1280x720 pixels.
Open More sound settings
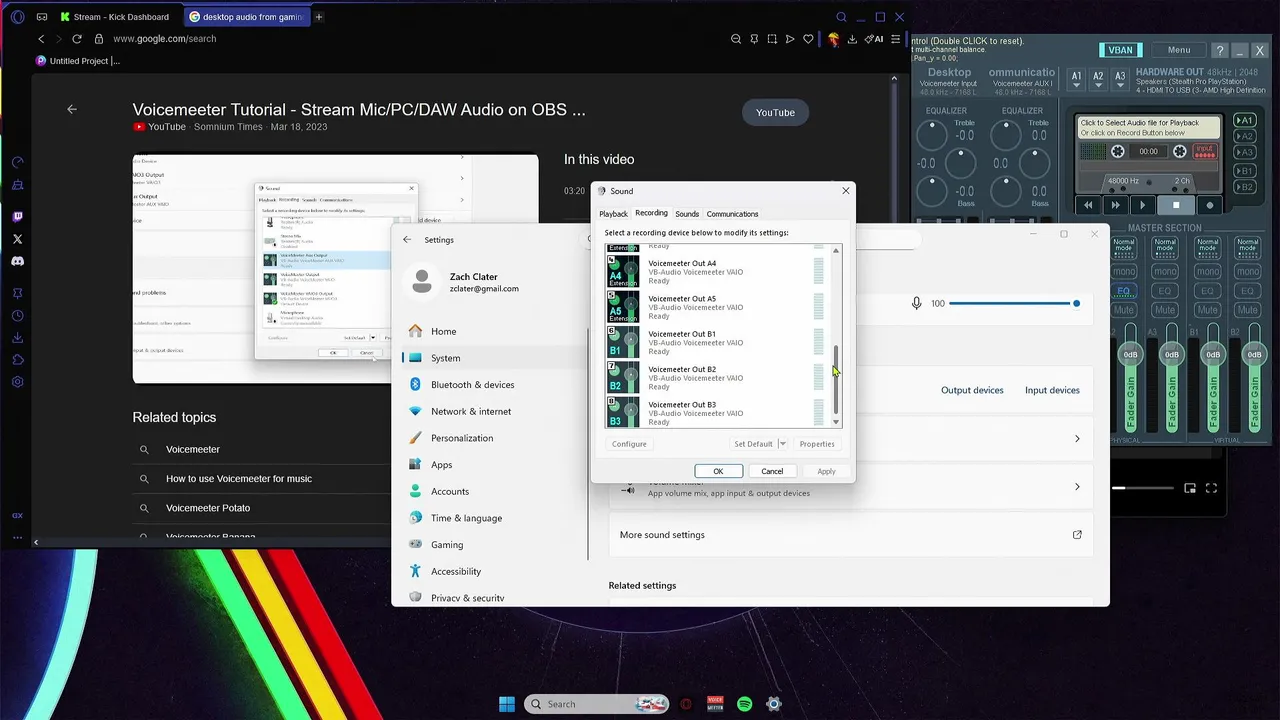pos(850,535)
